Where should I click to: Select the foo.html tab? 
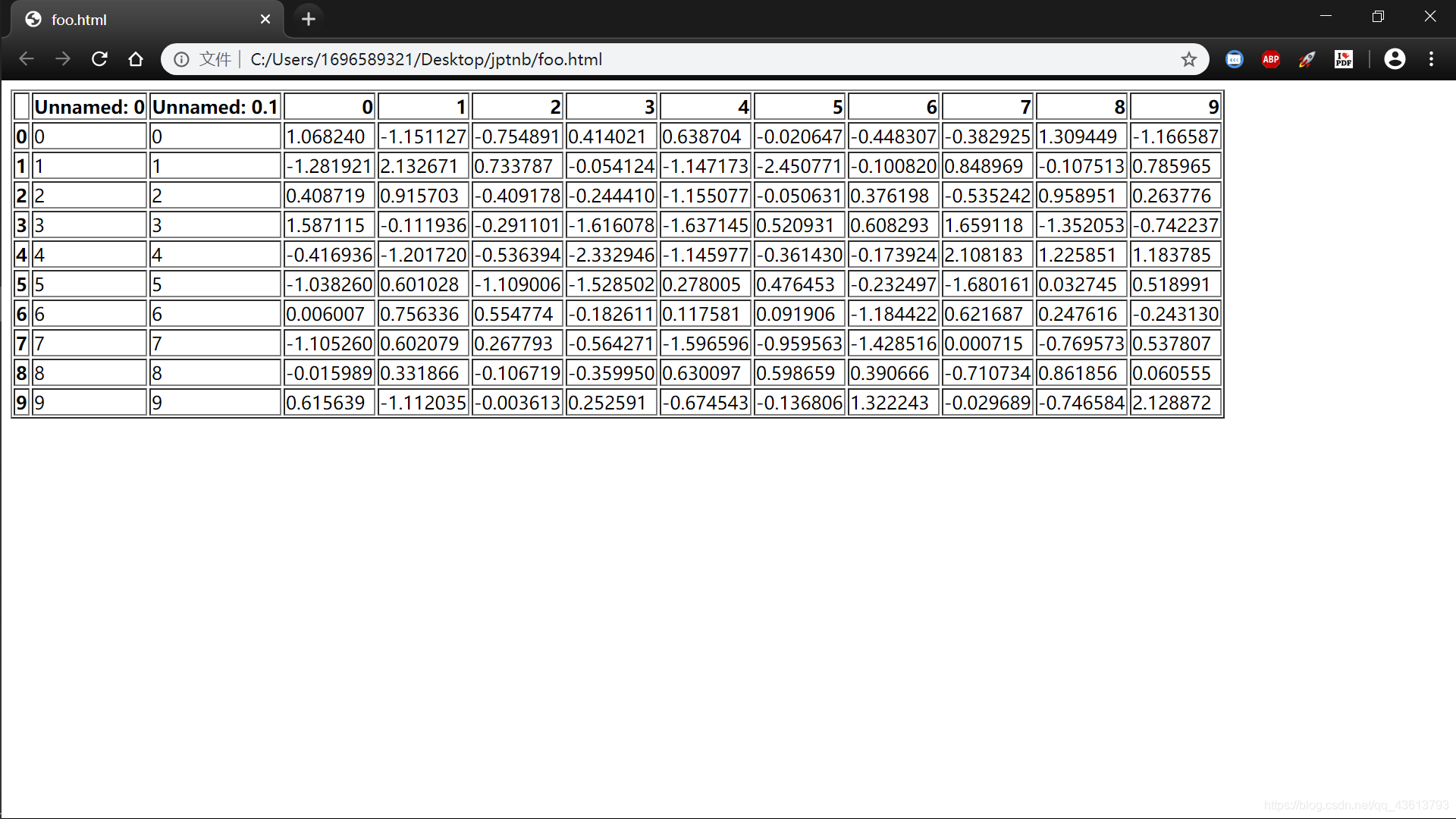148,19
